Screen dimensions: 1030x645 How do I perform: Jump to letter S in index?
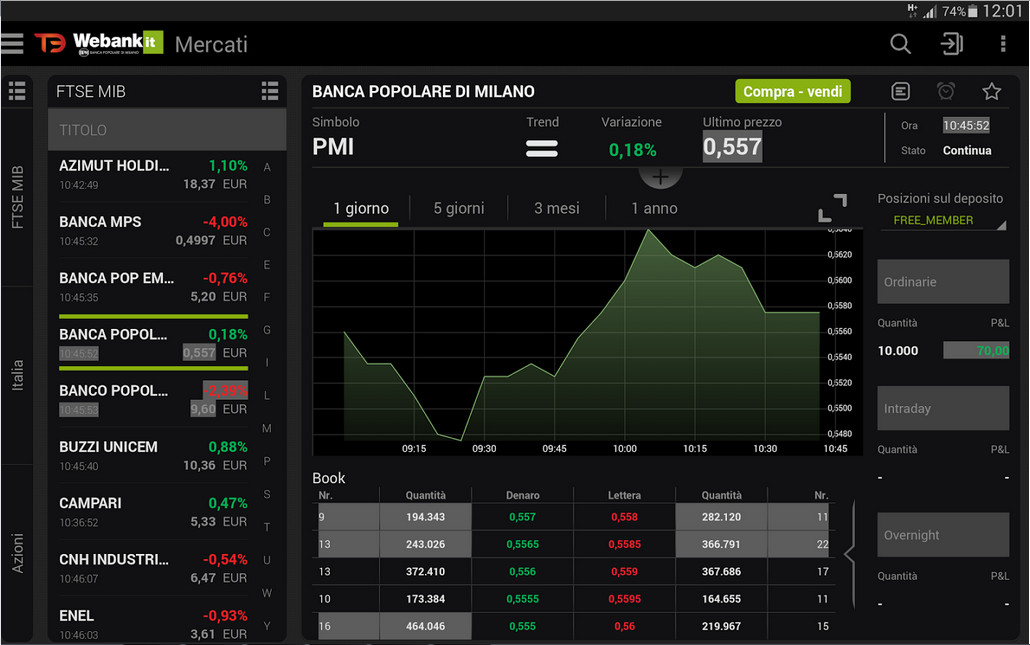pos(267,494)
